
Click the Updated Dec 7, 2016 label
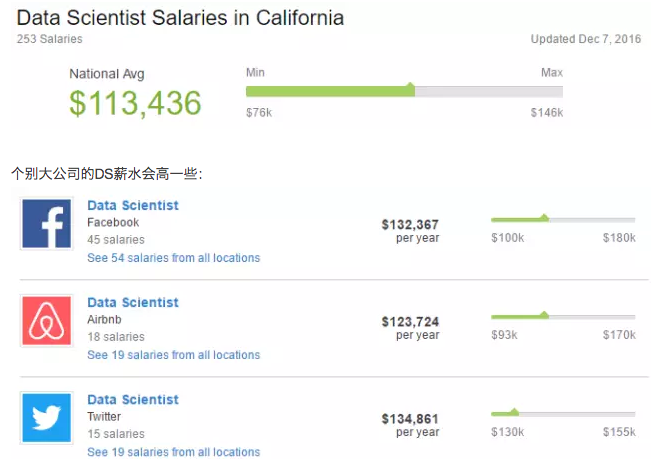coord(586,39)
